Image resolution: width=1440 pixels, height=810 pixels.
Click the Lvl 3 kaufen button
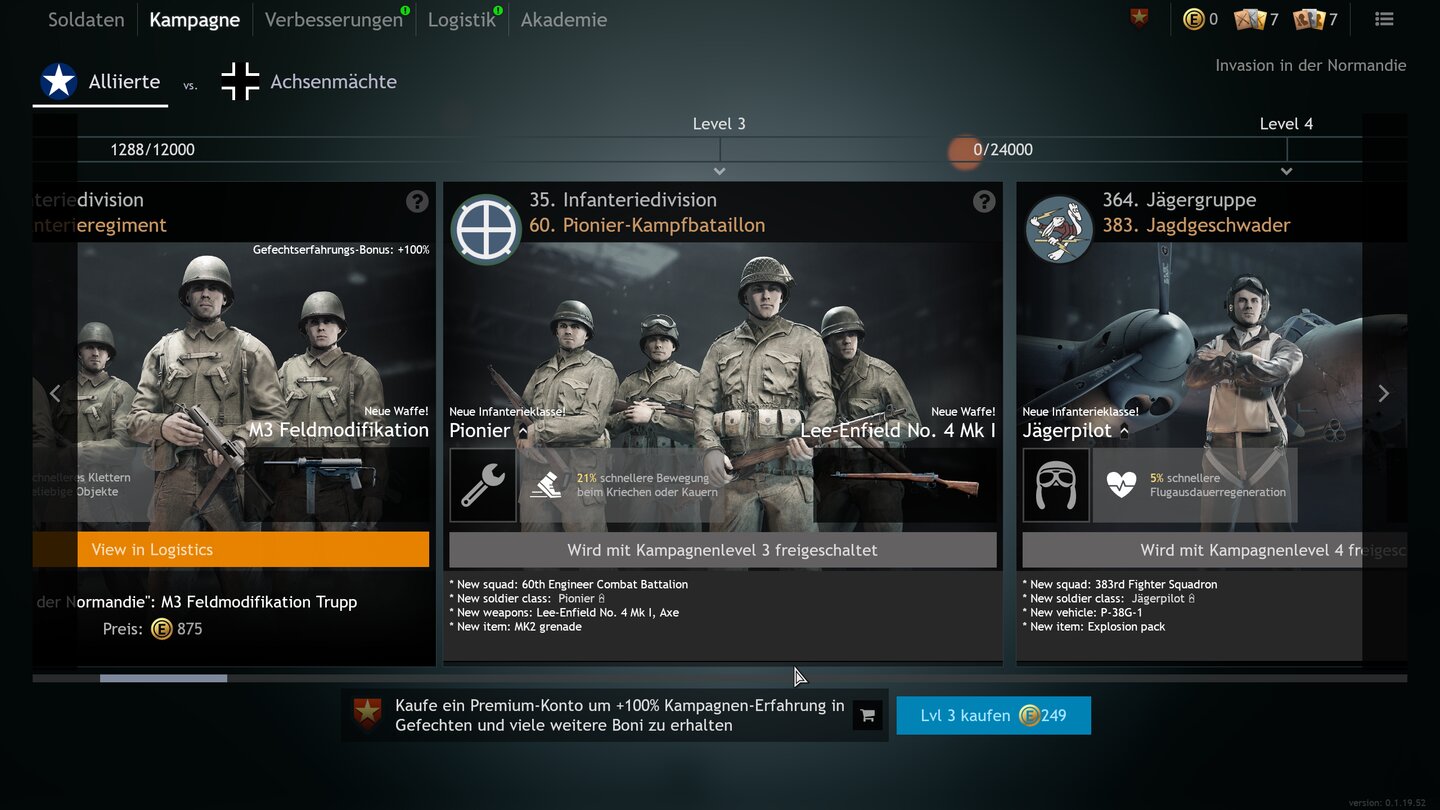click(992, 716)
